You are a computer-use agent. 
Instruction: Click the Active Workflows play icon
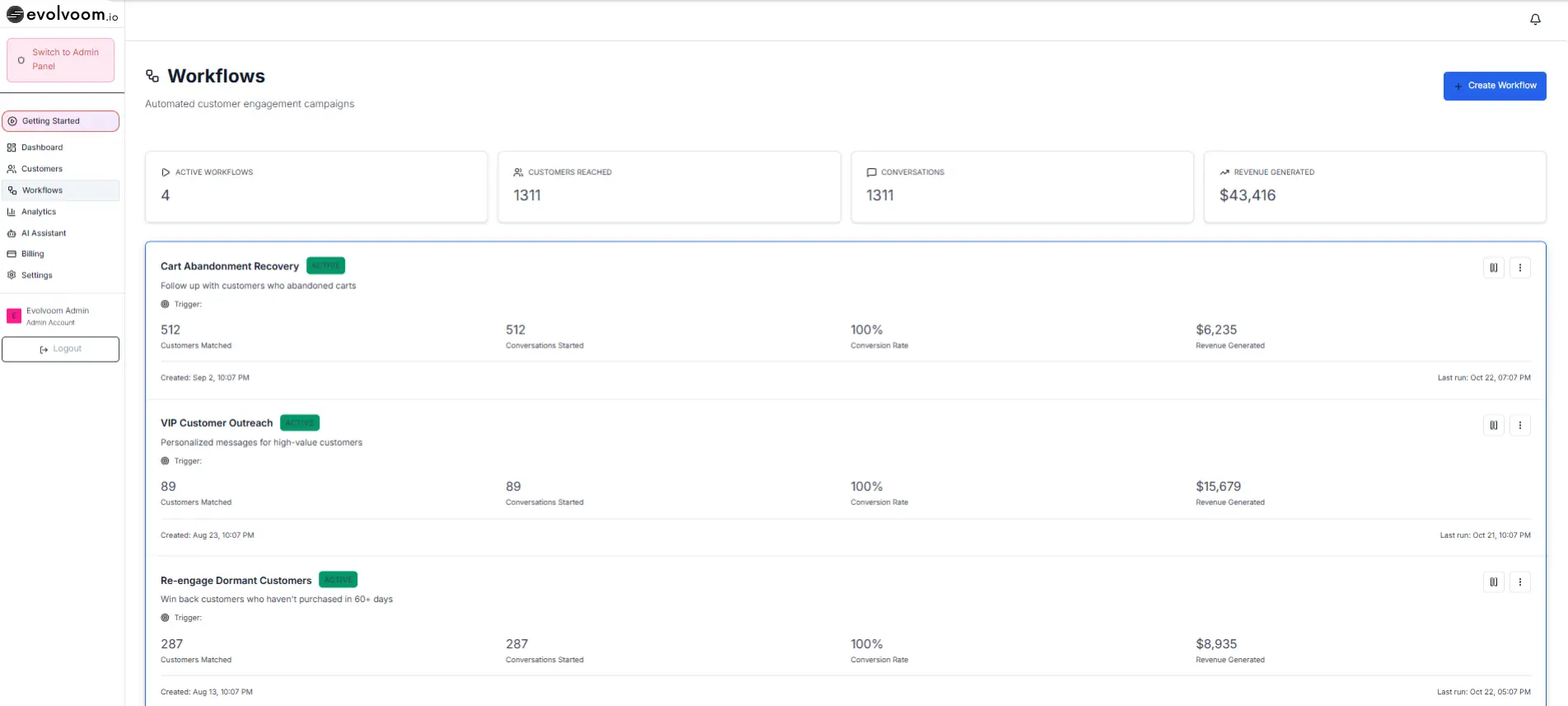(x=166, y=172)
